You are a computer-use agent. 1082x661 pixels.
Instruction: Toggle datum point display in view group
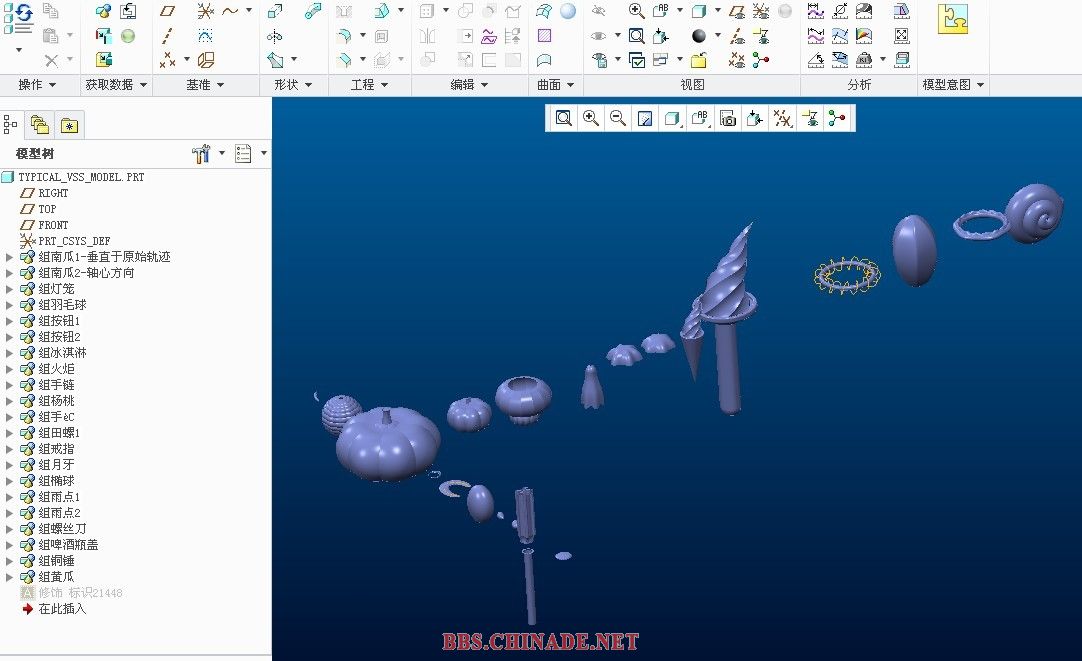pyautogui.click(x=737, y=60)
